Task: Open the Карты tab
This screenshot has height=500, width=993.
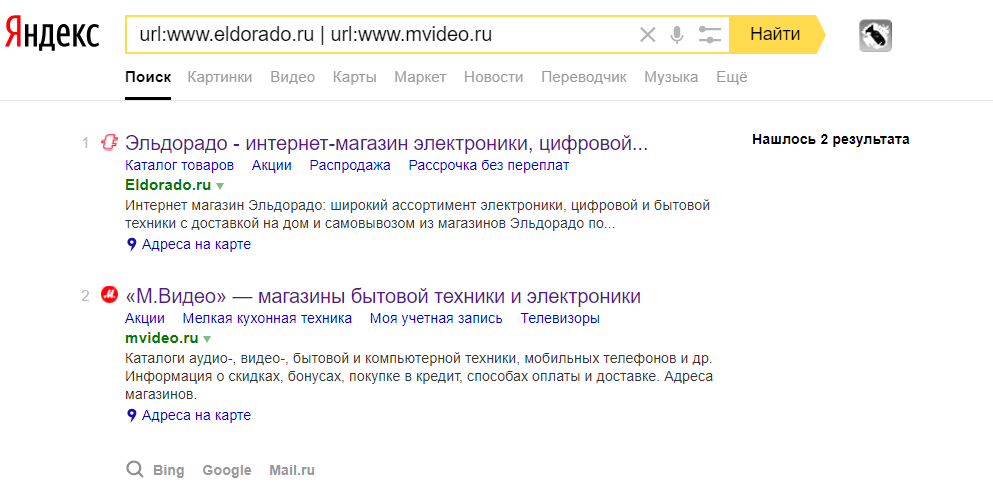Action: [x=355, y=77]
